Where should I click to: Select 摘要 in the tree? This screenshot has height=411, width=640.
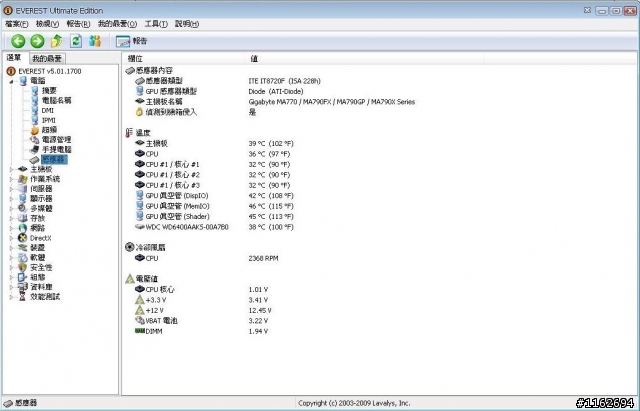pos(49,91)
